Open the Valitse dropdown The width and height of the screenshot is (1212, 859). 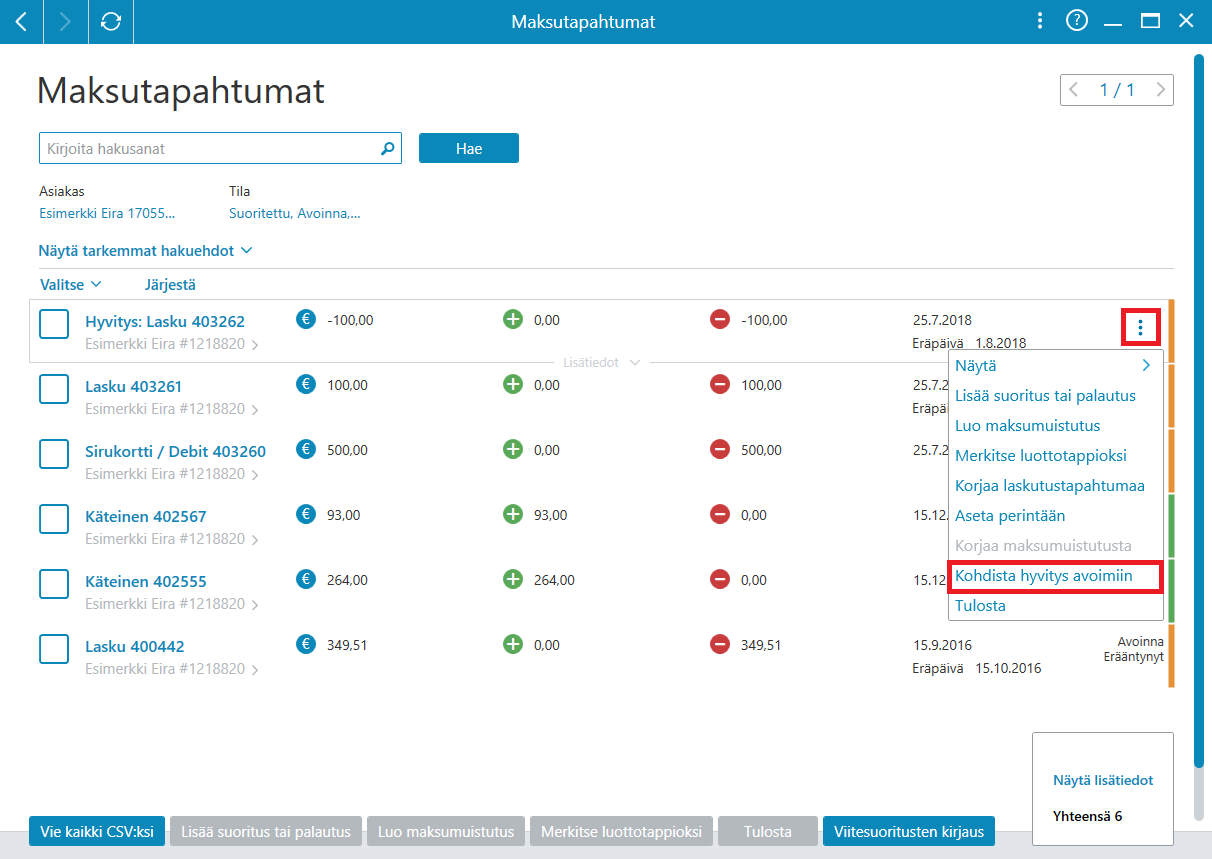coord(71,285)
